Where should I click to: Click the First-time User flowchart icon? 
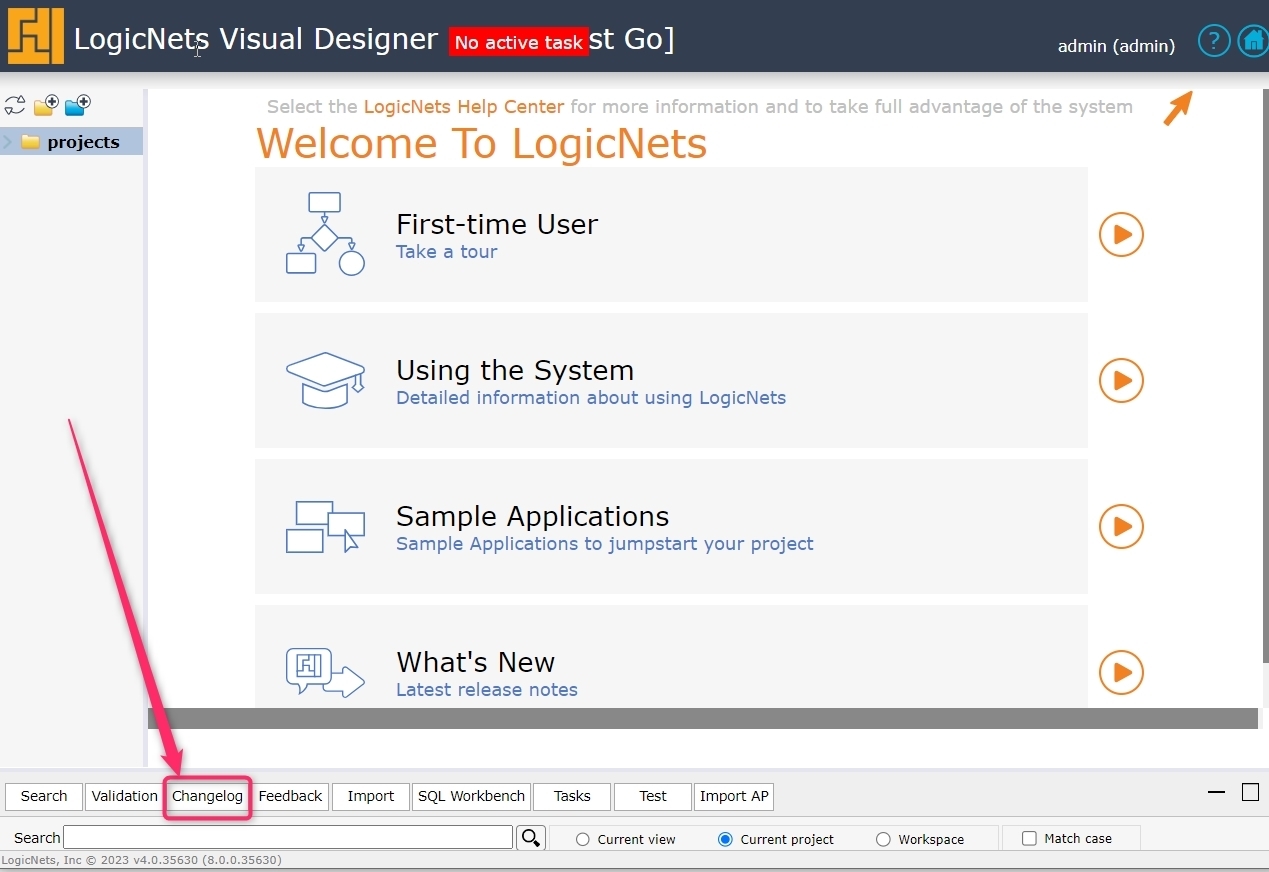pos(325,234)
